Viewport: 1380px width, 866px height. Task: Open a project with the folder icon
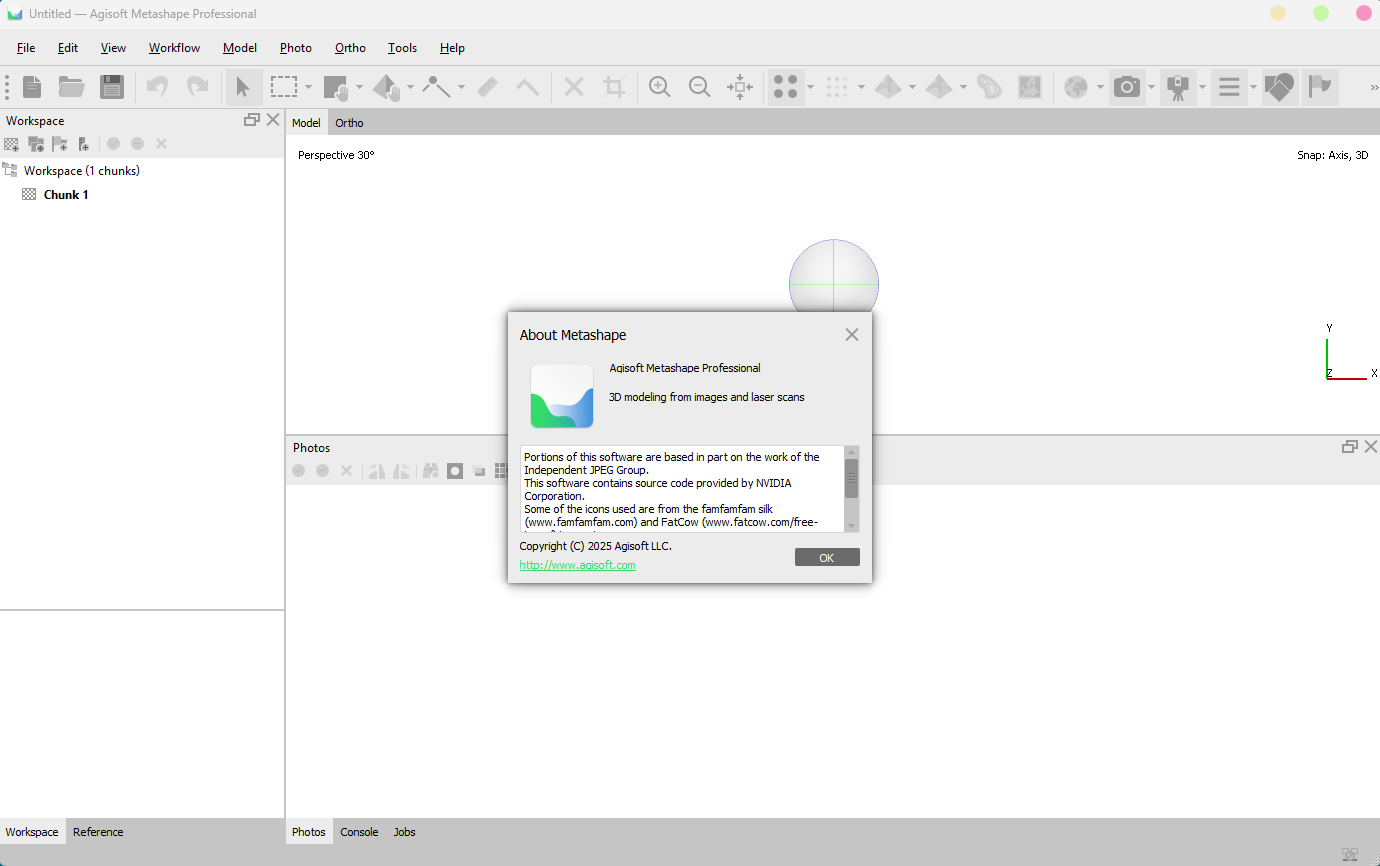tap(71, 87)
